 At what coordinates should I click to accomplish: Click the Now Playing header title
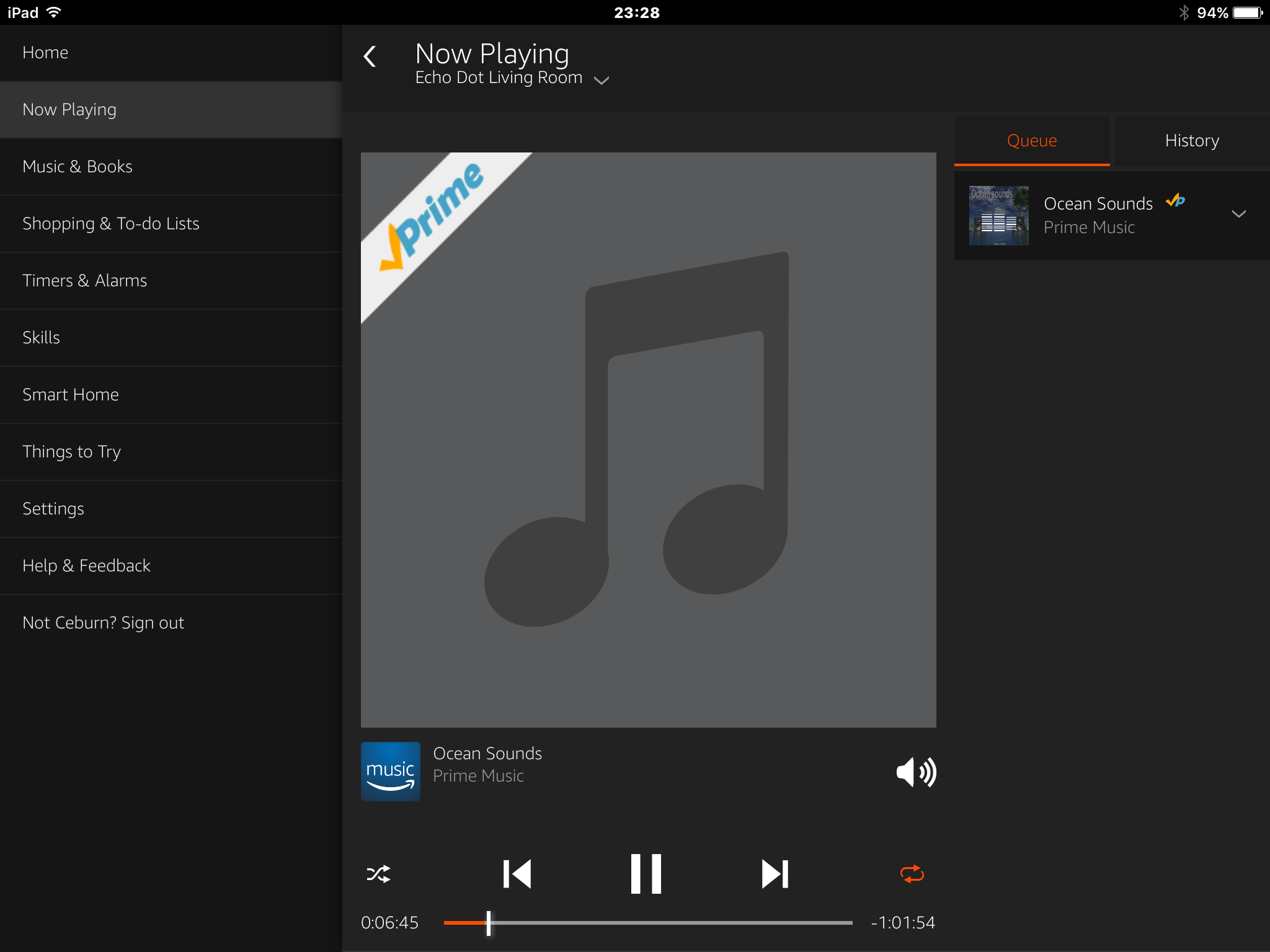point(492,54)
